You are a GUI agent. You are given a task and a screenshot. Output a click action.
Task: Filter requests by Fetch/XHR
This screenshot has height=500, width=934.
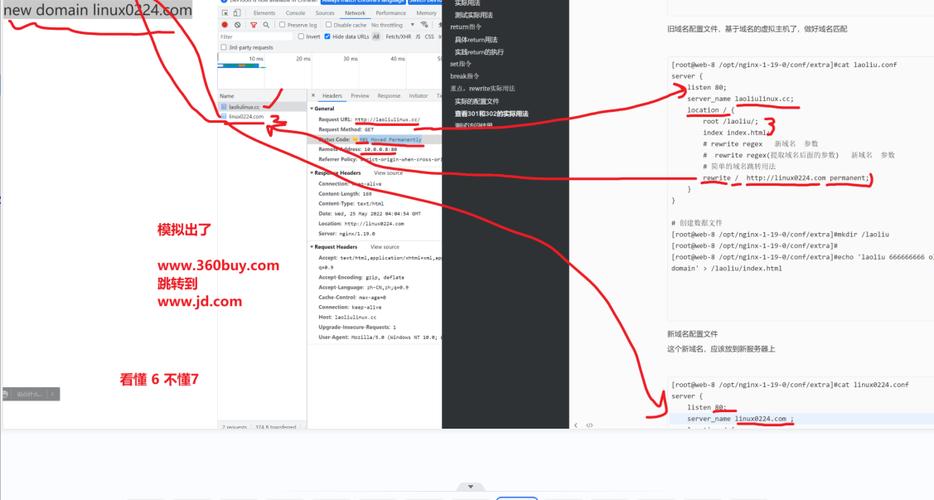tap(398, 36)
